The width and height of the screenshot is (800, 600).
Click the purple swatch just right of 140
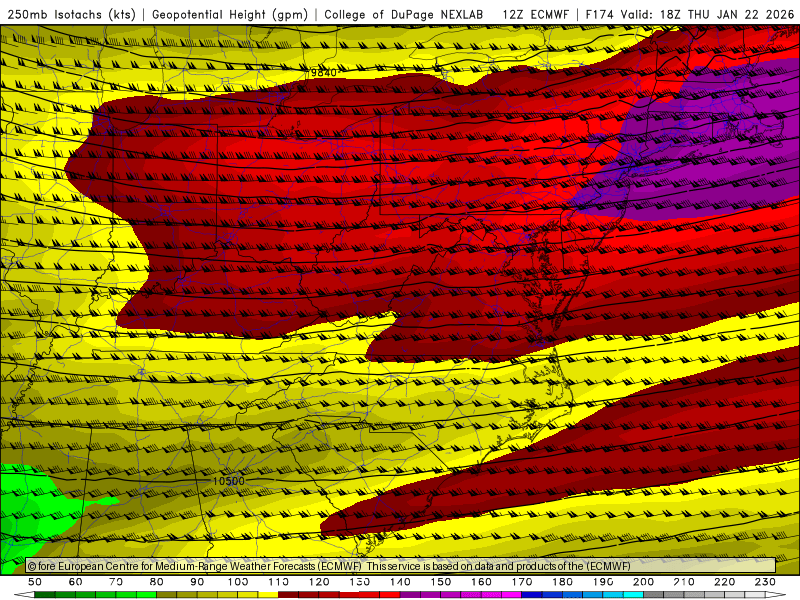coord(410,595)
